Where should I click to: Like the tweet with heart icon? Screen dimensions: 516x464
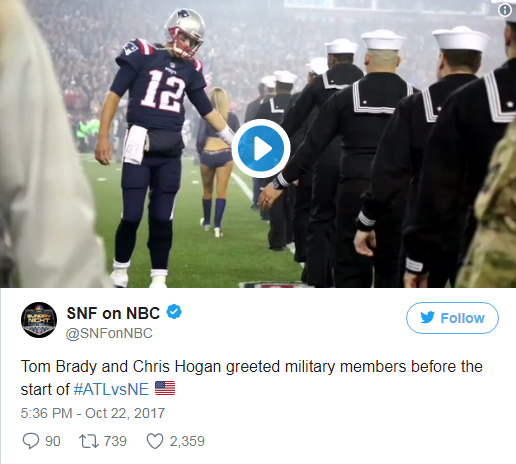coord(155,441)
